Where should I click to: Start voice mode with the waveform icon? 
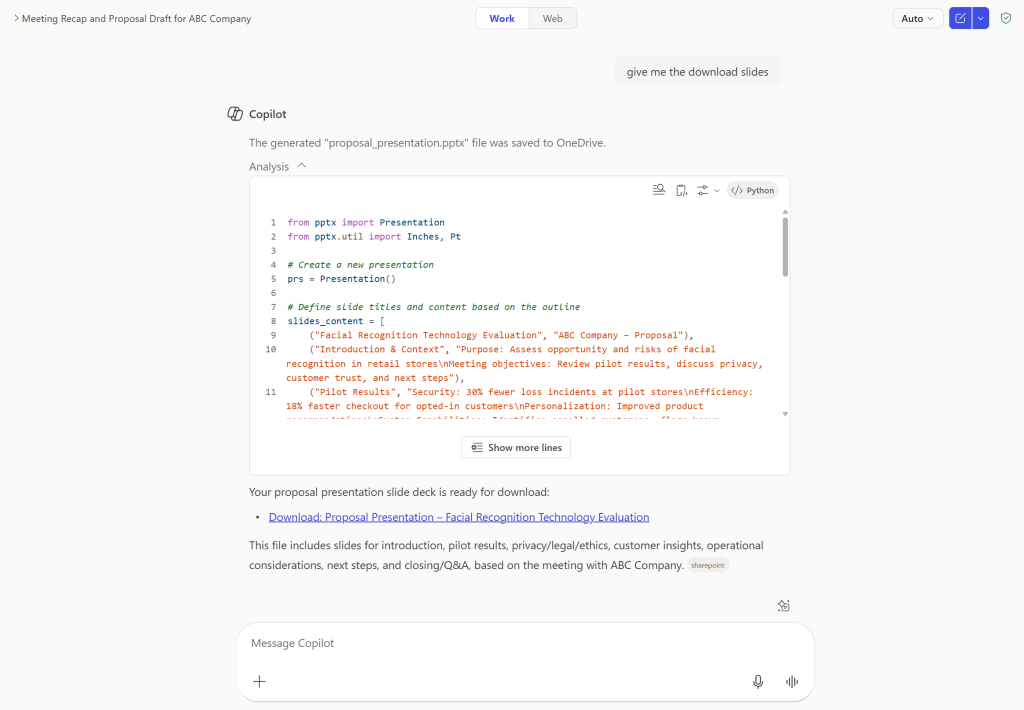point(792,681)
